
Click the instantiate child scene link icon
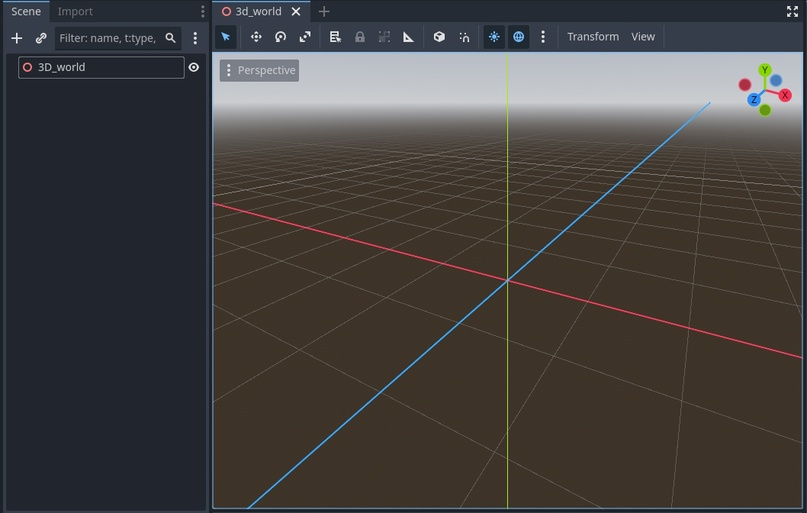tap(41, 38)
